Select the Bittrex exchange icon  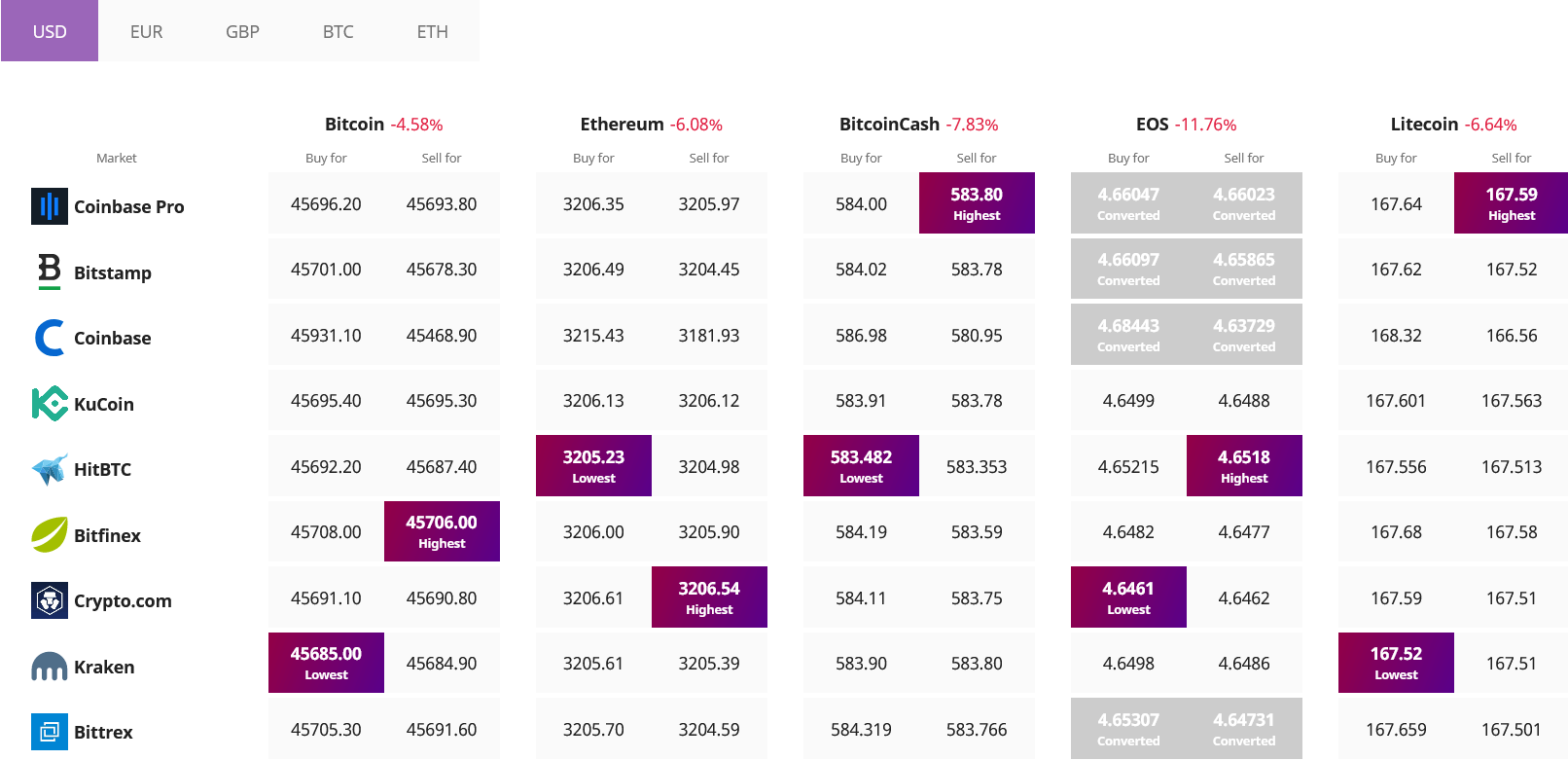48,732
